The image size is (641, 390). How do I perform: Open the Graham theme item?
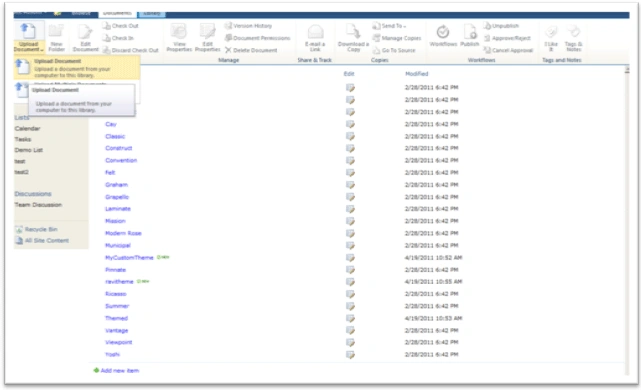tap(117, 185)
